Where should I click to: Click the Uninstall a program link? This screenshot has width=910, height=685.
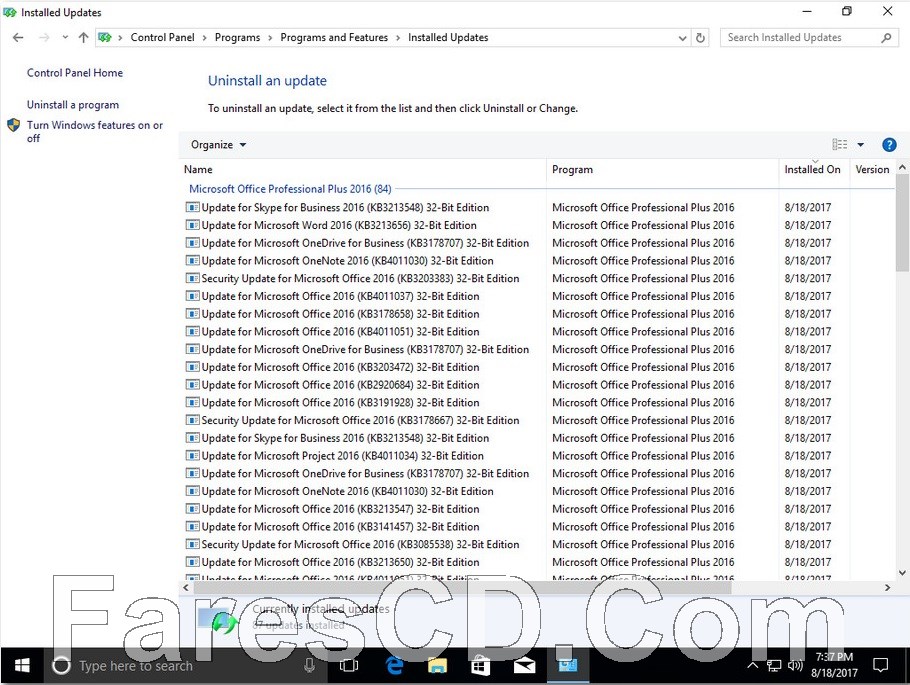point(73,104)
